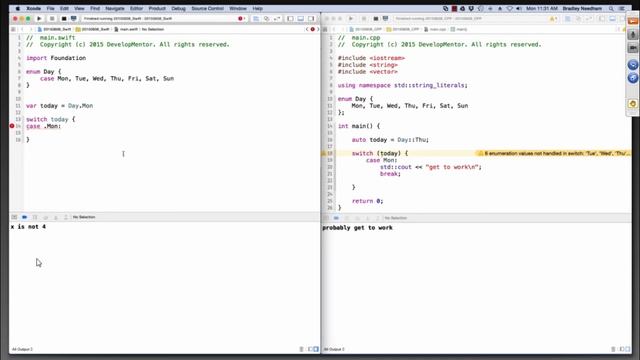Open the Xcode menu
Image resolution: width=640 pixels, height=360 pixels.
pos(33,9)
